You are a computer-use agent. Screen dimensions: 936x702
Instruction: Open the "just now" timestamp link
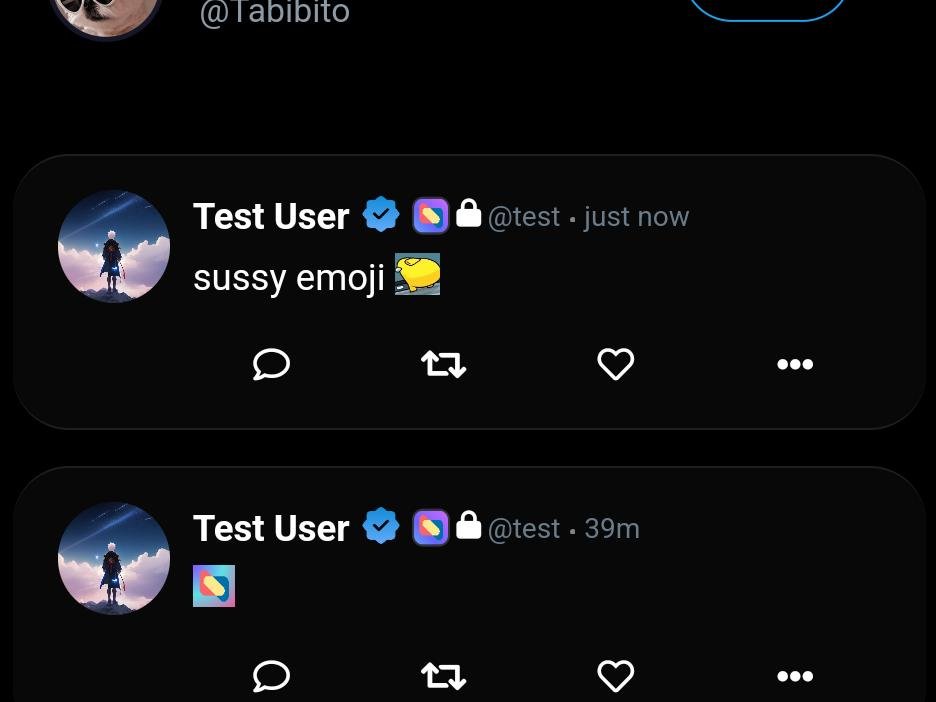(635, 216)
